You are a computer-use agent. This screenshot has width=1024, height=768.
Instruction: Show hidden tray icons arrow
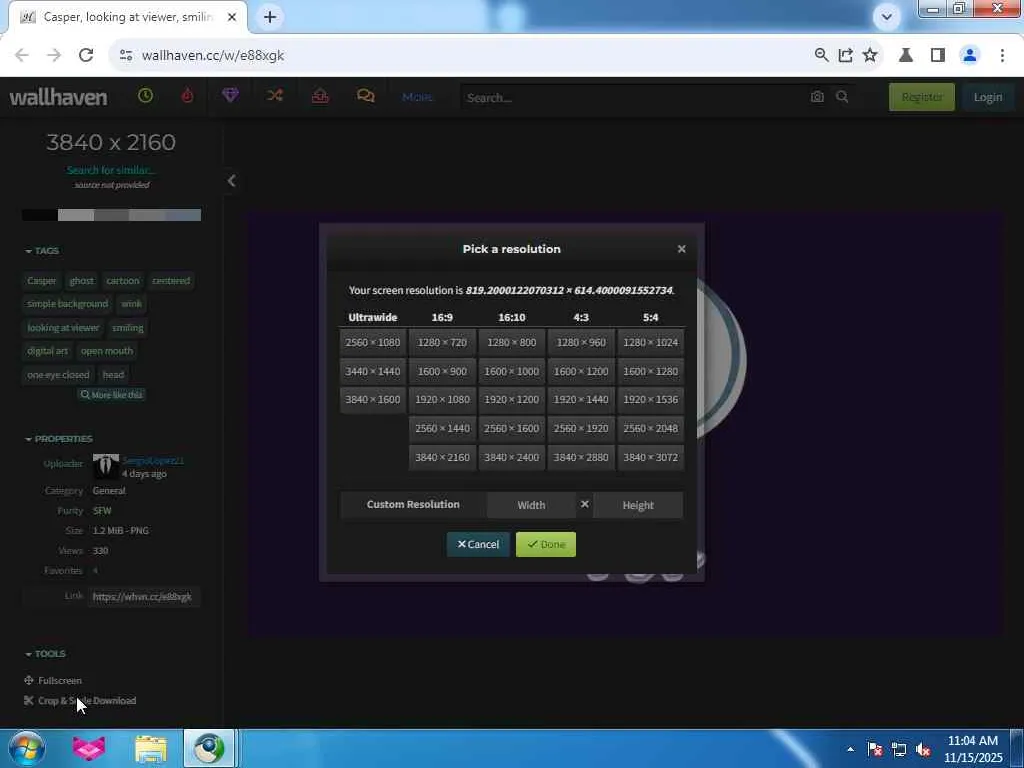point(850,750)
